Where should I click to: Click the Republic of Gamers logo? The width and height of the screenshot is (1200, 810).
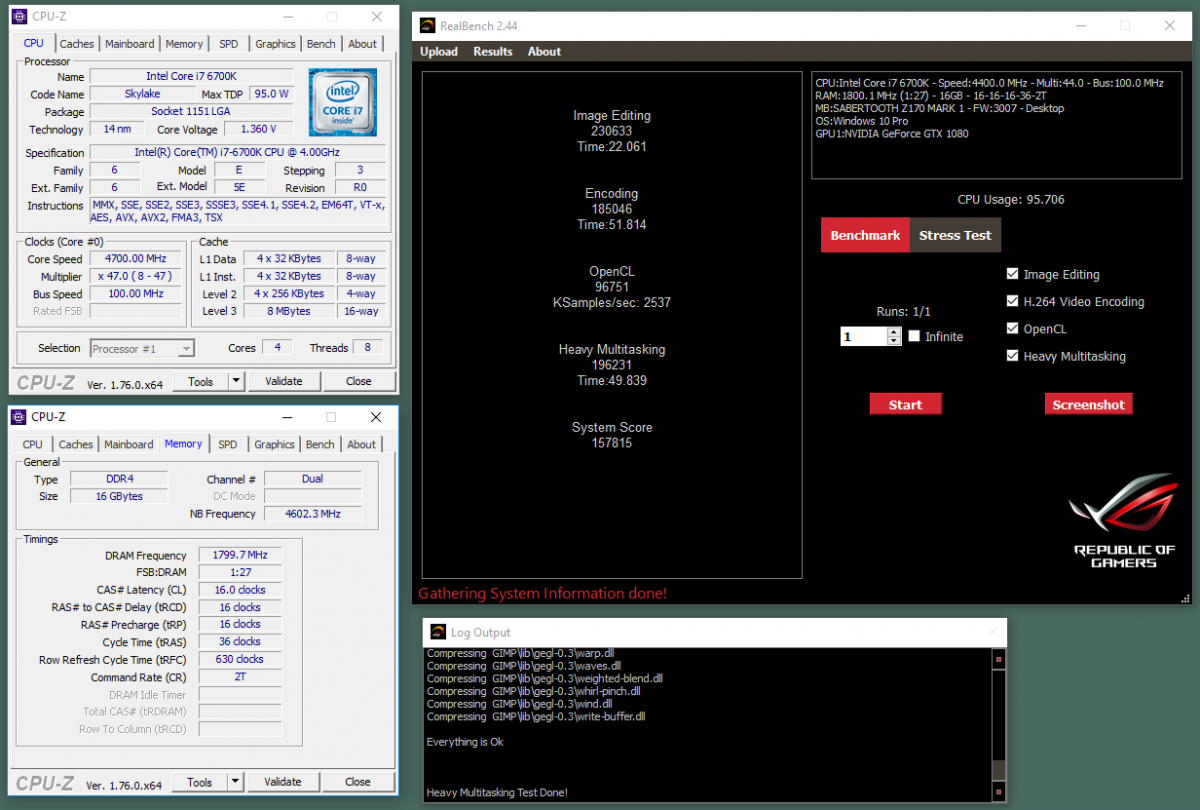point(1125,522)
